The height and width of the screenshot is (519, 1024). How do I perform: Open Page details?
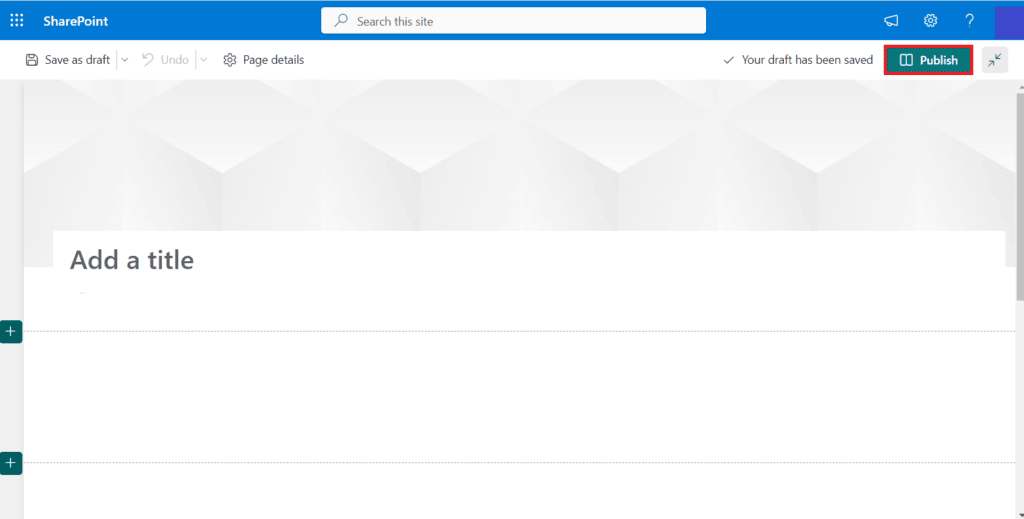click(x=263, y=60)
